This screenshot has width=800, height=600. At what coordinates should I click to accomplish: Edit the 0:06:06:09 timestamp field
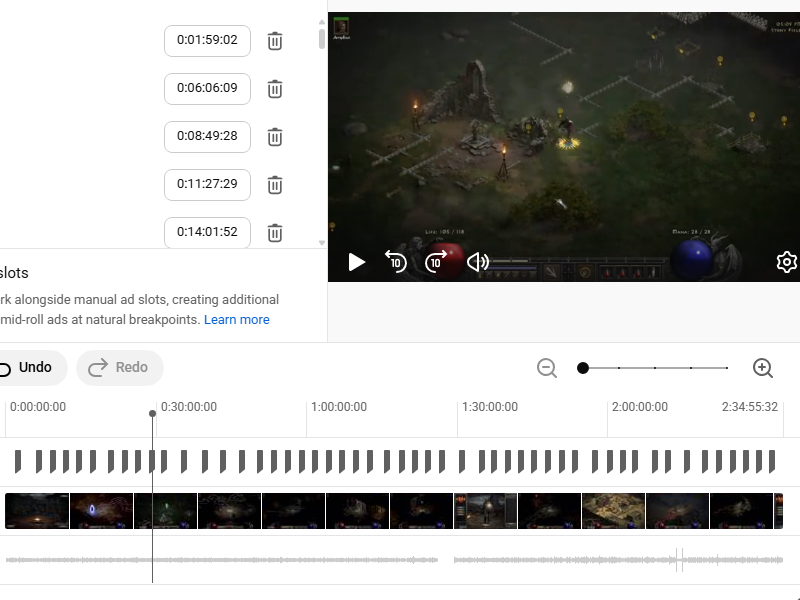(207, 88)
